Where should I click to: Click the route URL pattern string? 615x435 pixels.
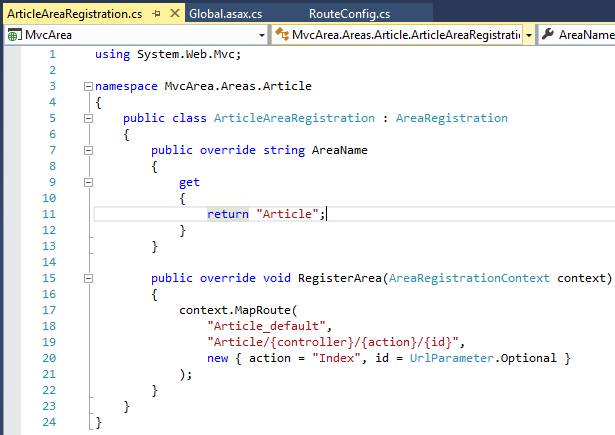point(333,342)
